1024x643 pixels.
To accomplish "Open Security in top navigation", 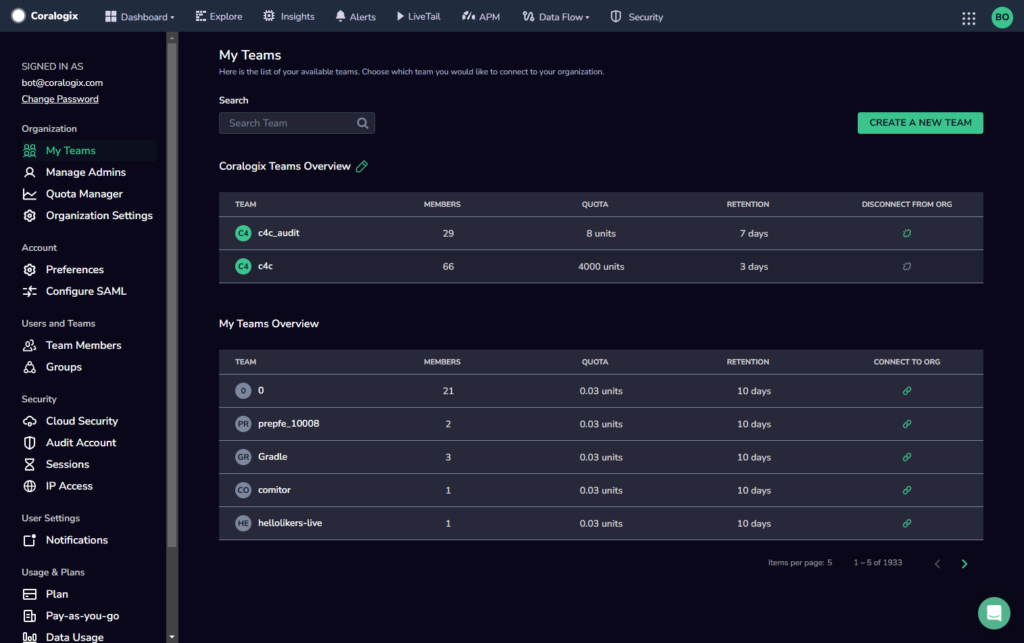I will [637, 17].
